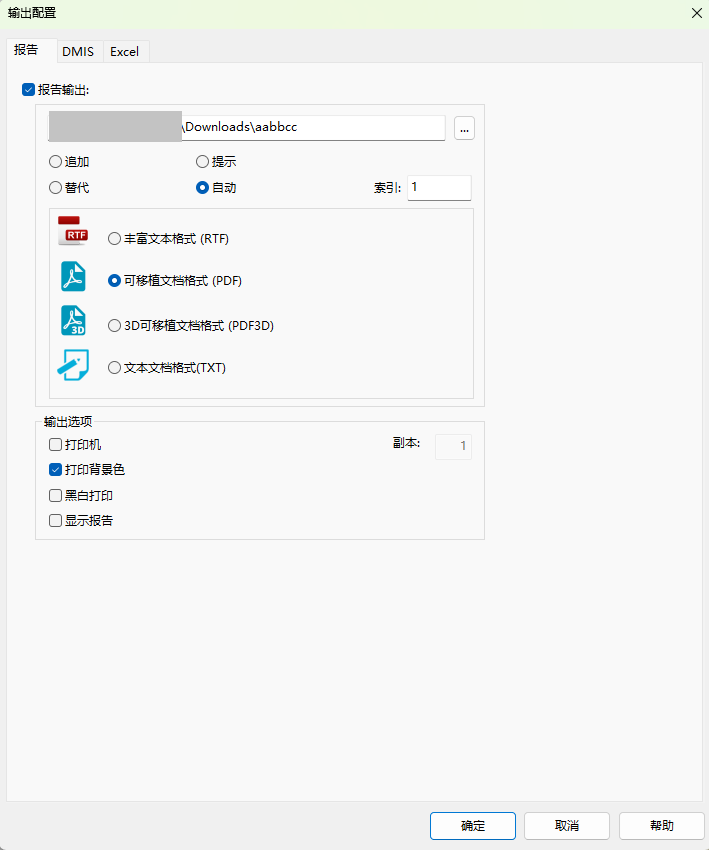Image resolution: width=709 pixels, height=850 pixels.
Task: Click the TXT text document icon
Action: coord(73,365)
